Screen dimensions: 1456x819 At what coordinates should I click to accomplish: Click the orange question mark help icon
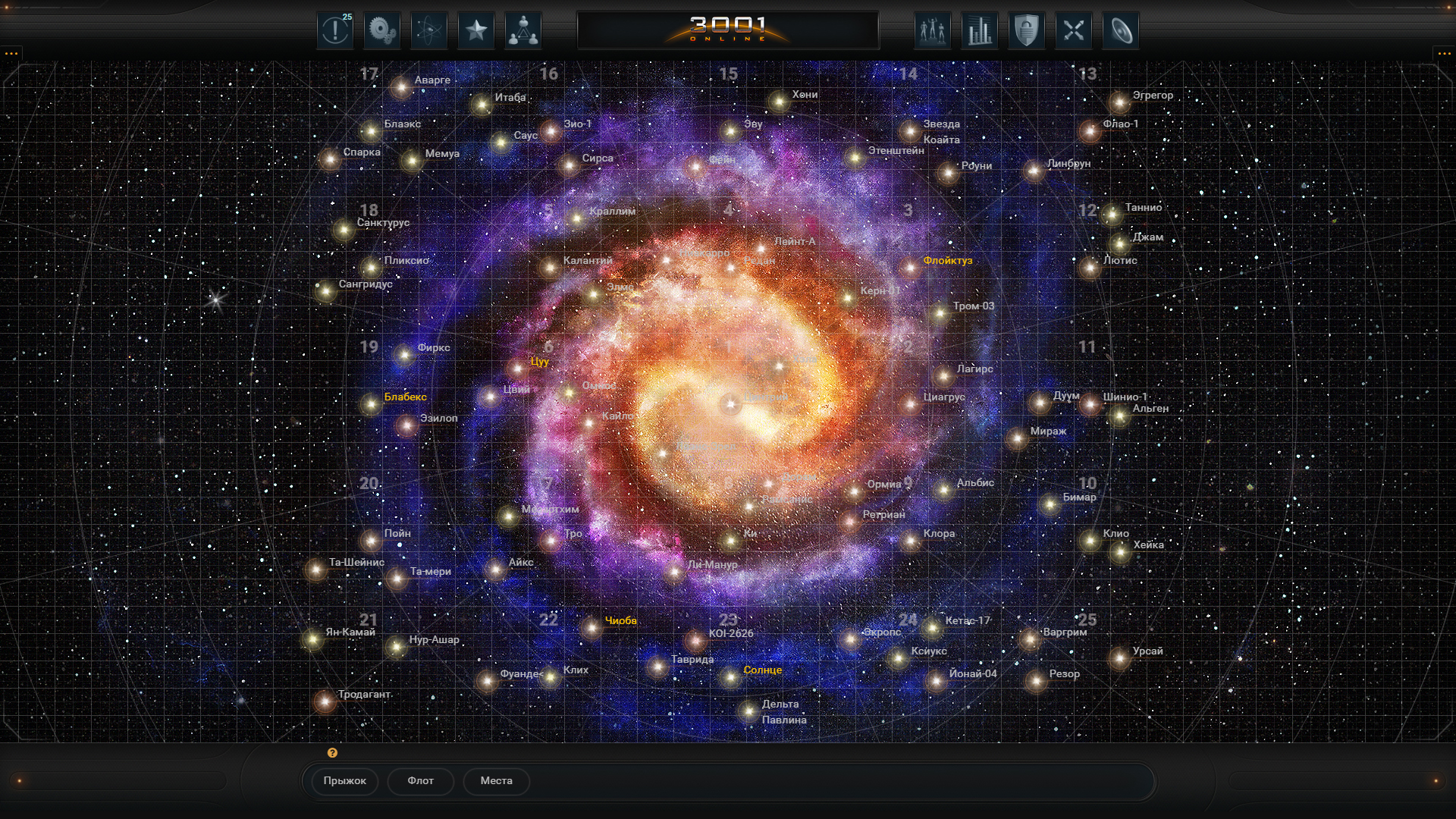coord(332,753)
